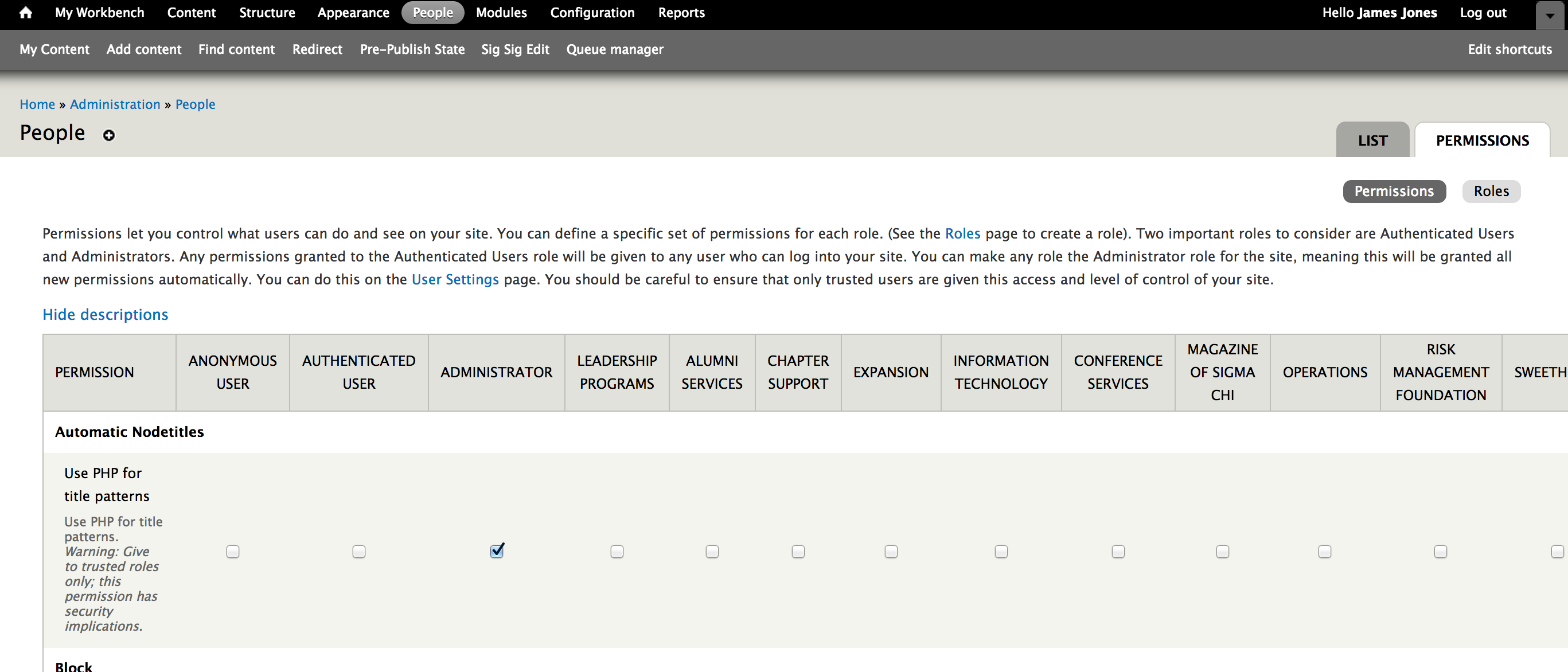Collapse the shortcut bar with the arrow toggle

(x=1550, y=15)
